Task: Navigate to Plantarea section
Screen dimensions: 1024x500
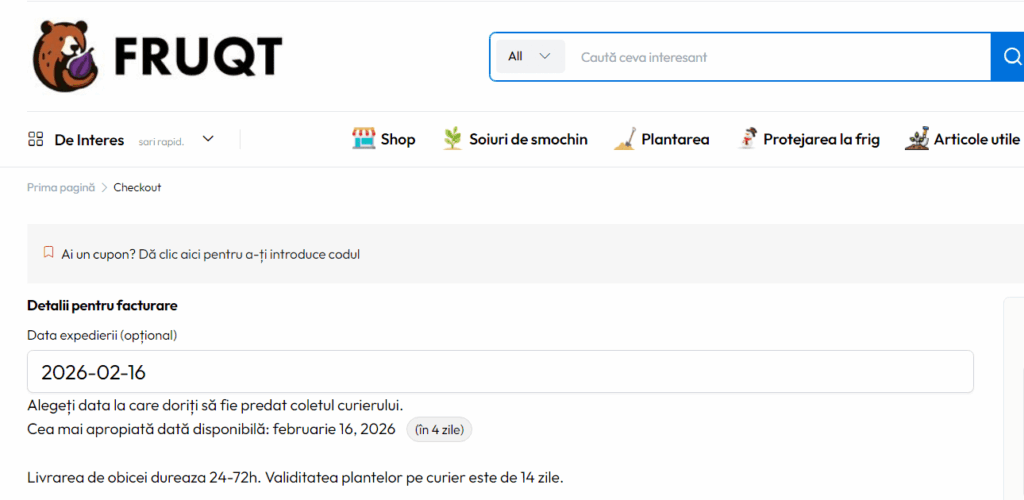Action: pos(675,139)
